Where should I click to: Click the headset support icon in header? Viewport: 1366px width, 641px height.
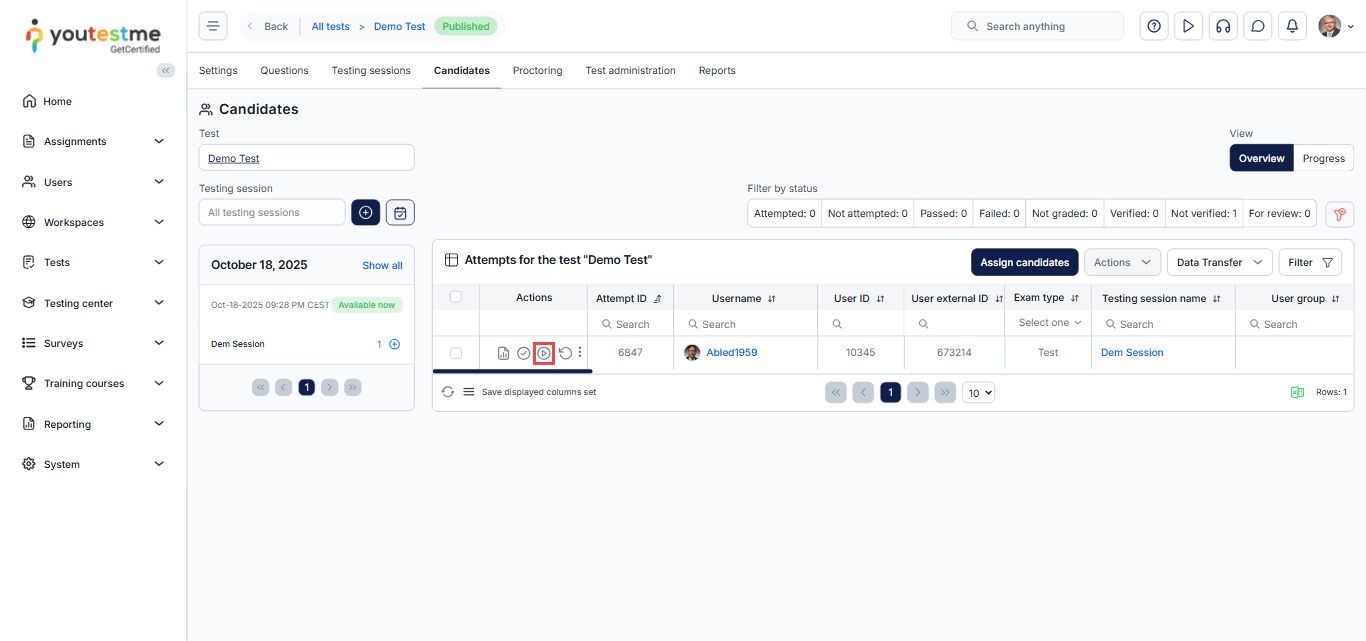(1223, 27)
